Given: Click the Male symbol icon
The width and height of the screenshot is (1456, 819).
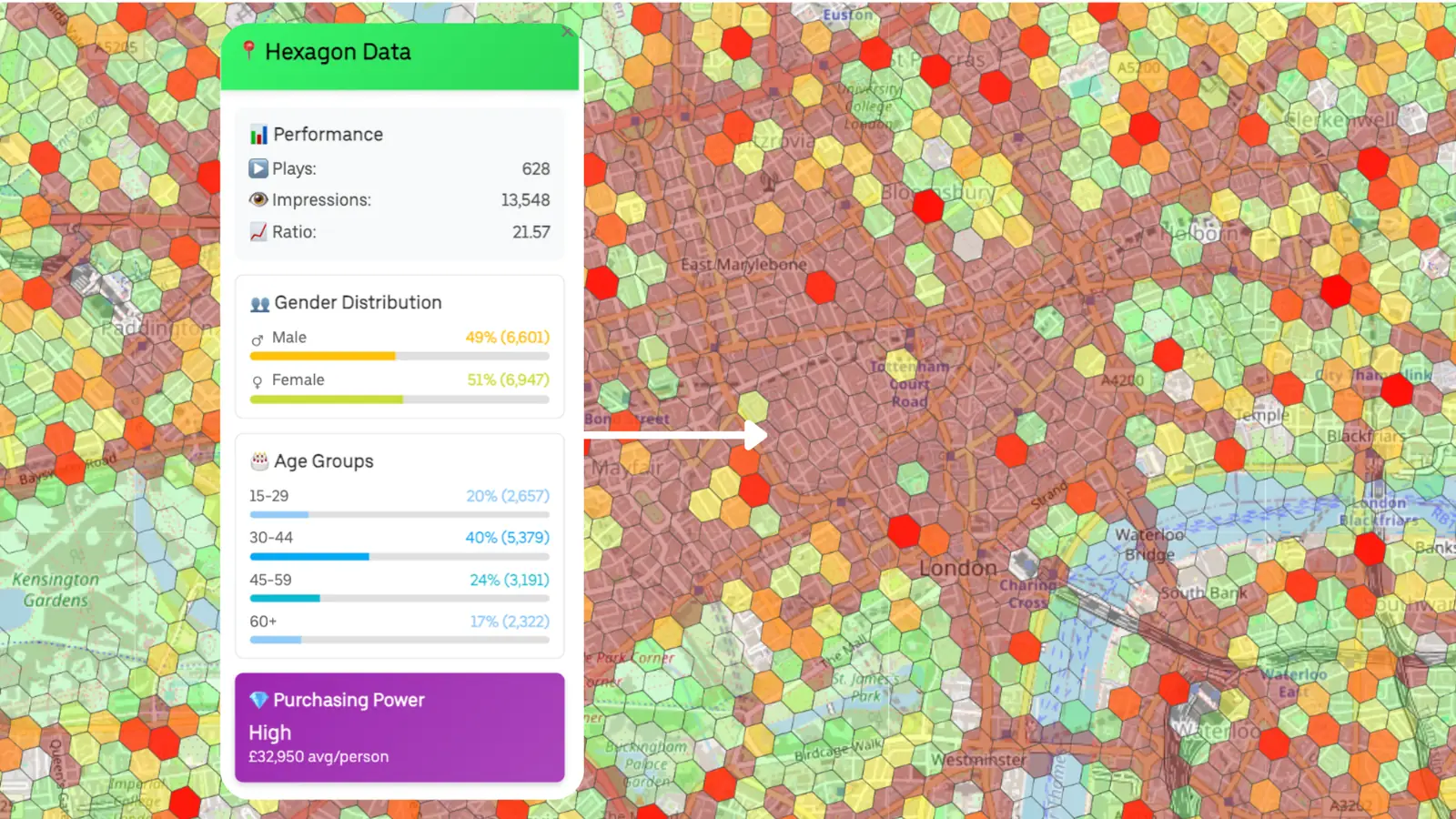Looking at the screenshot, I should (258, 339).
